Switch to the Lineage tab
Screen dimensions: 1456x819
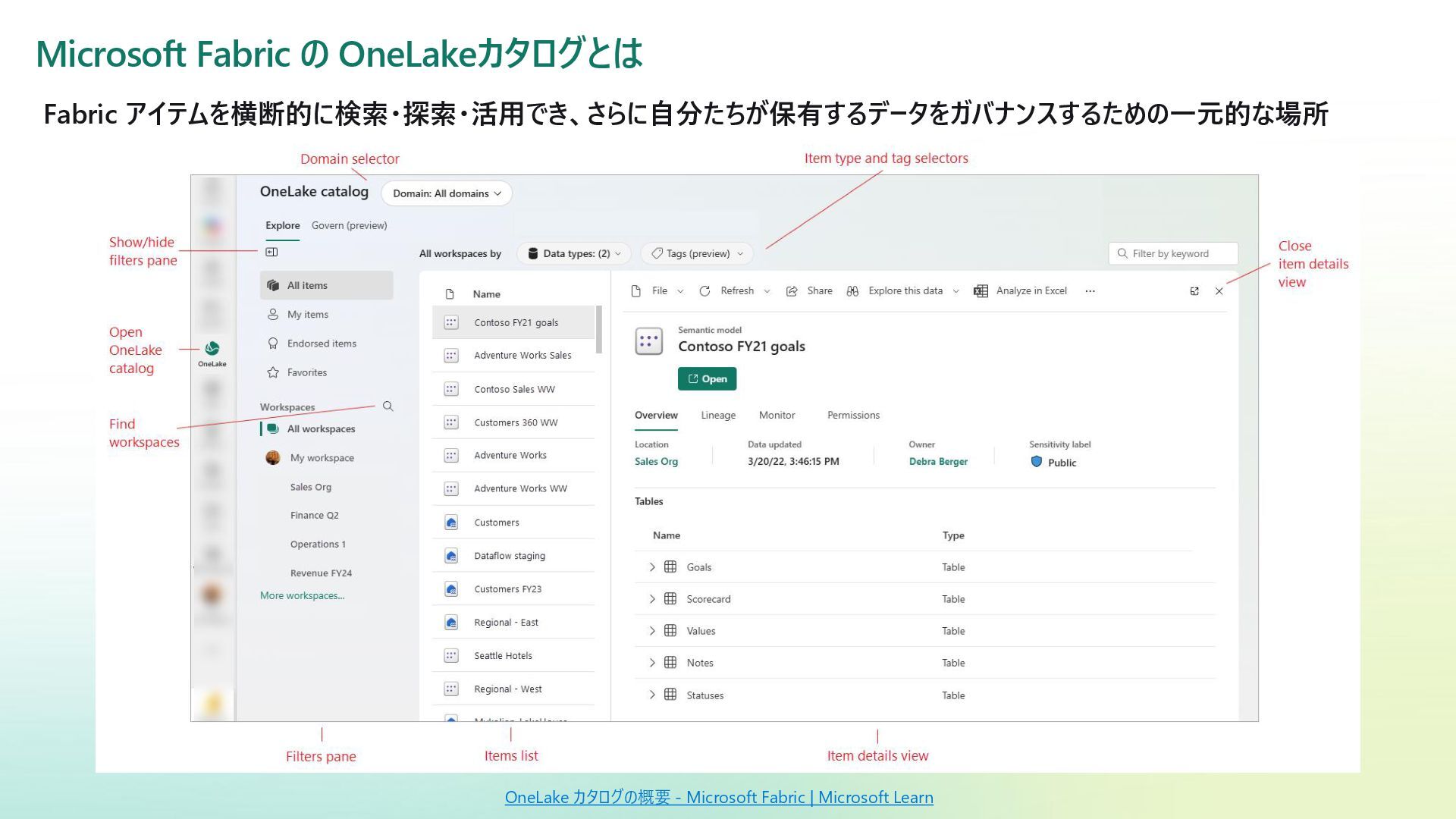coord(717,416)
